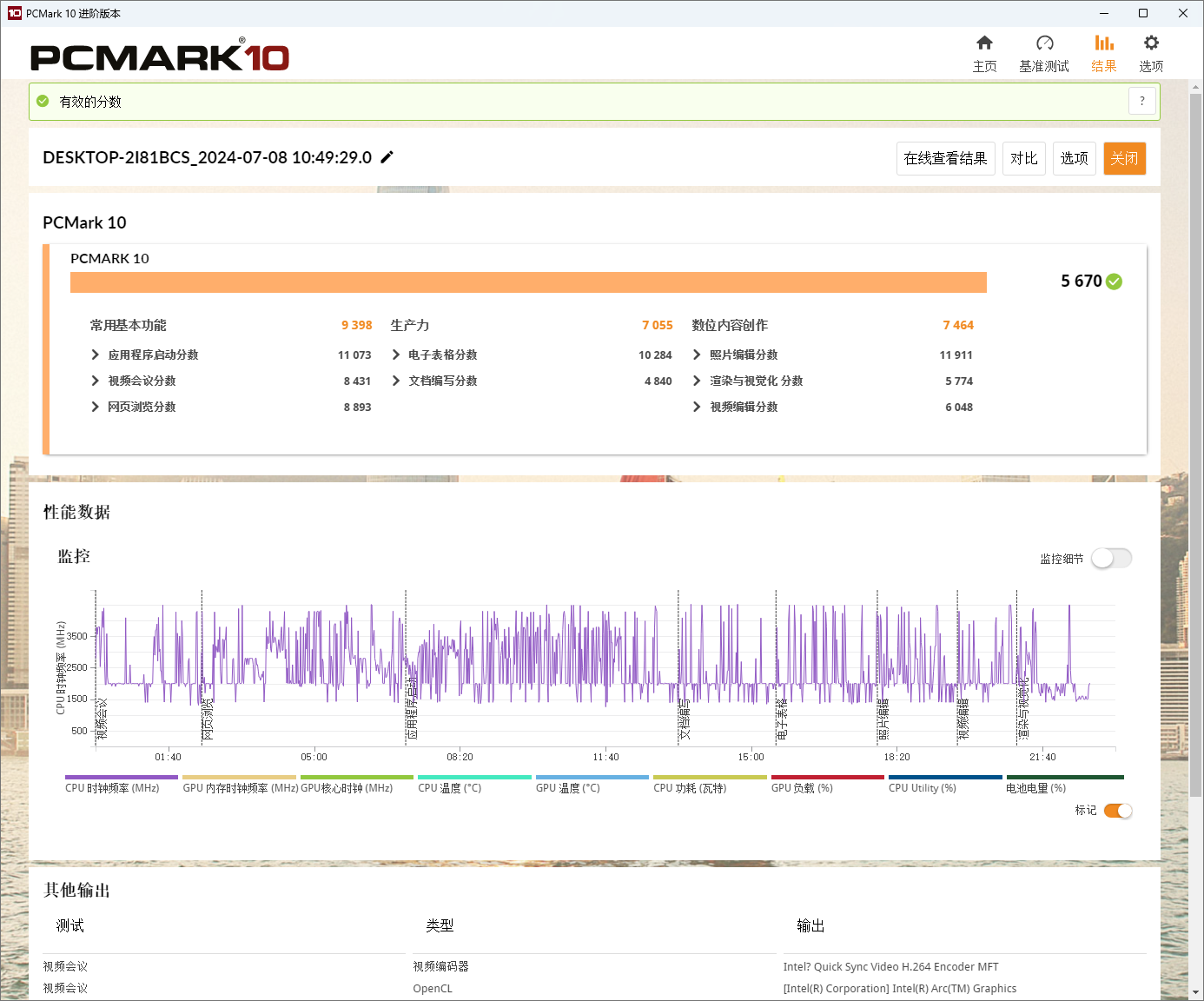Click the 视频编码器 type cell
Screen dimensions: 1204x1001
pyautogui.click(x=440, y=966)
